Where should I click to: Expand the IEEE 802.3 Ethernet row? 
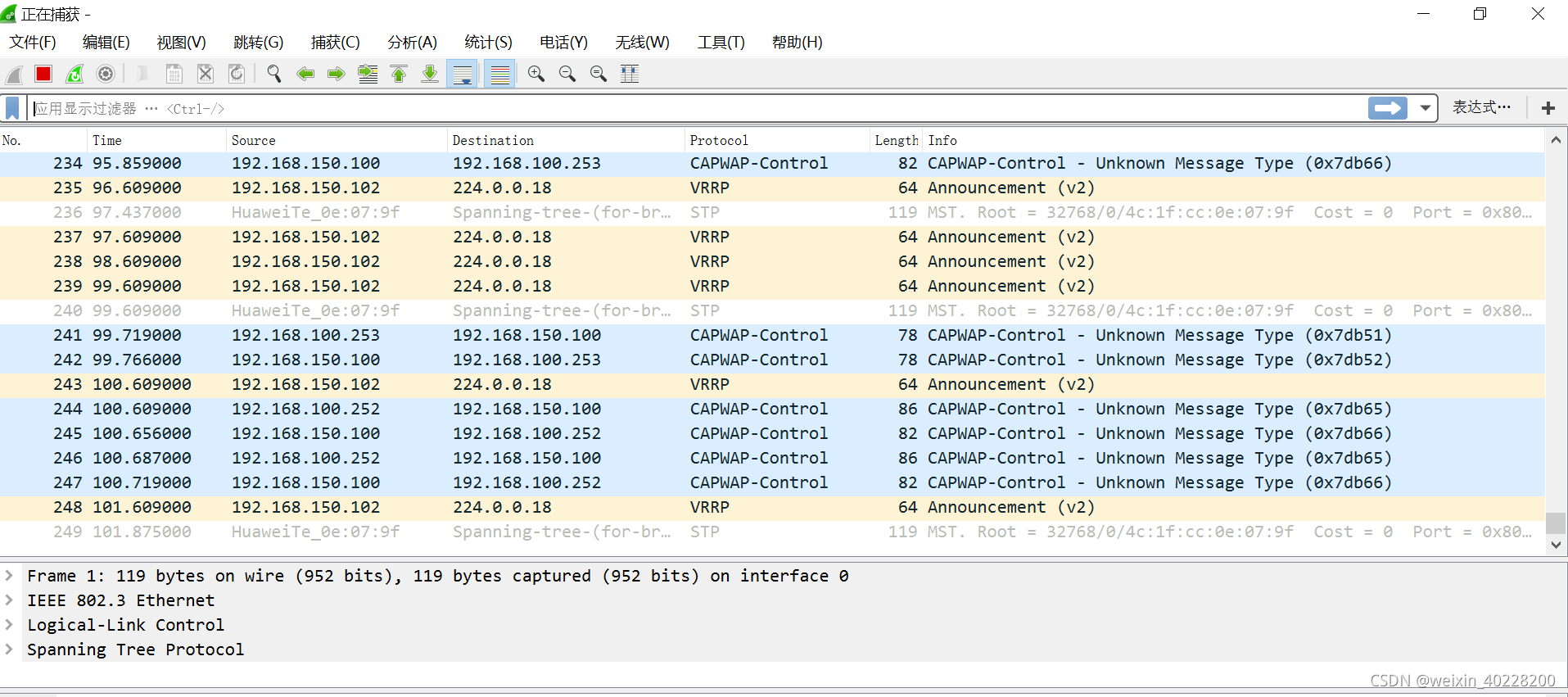pos(9,600)
